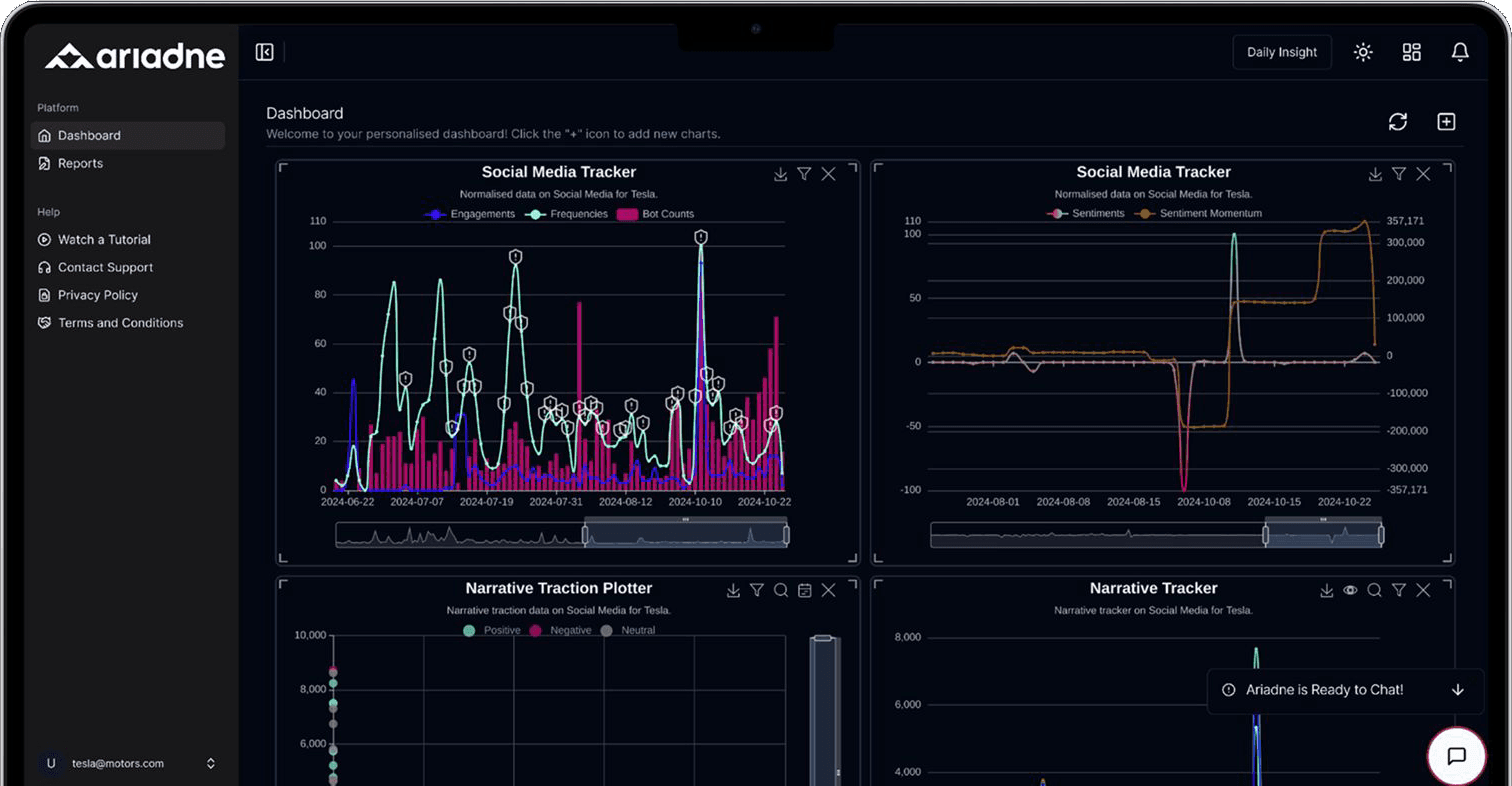
Task: Toggle the eye icon on Narrative Tracker
Action: pyautogui.click(x=1350, y=591)
